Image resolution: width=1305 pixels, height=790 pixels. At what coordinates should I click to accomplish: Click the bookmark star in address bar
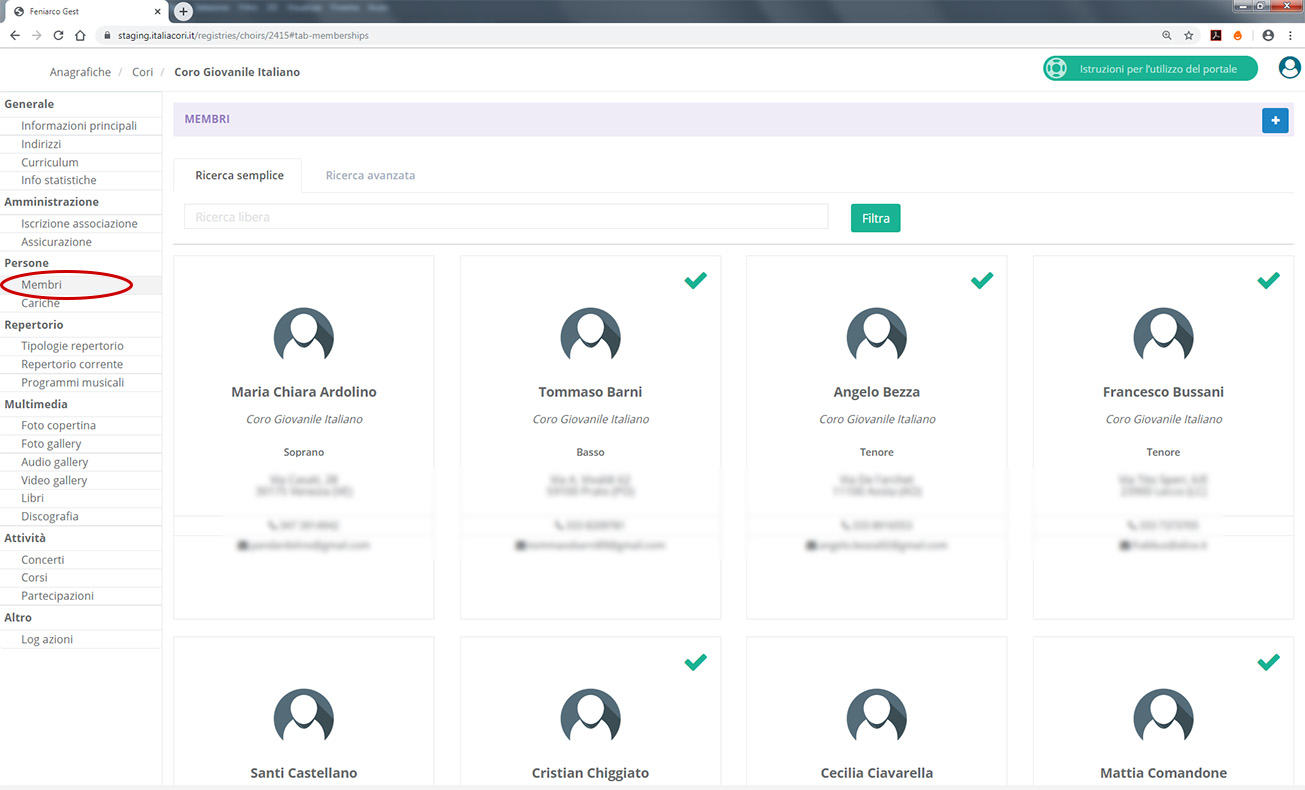(x=1189, y=35)
